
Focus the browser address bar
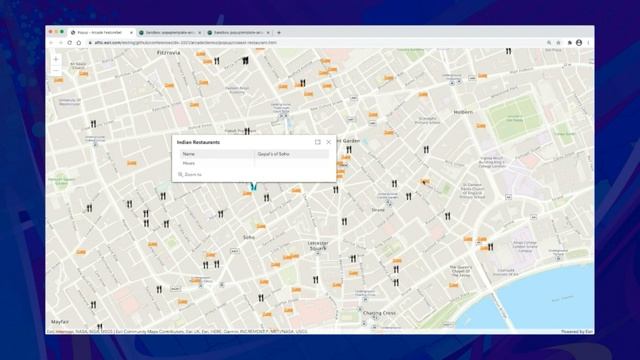(314, 42)
